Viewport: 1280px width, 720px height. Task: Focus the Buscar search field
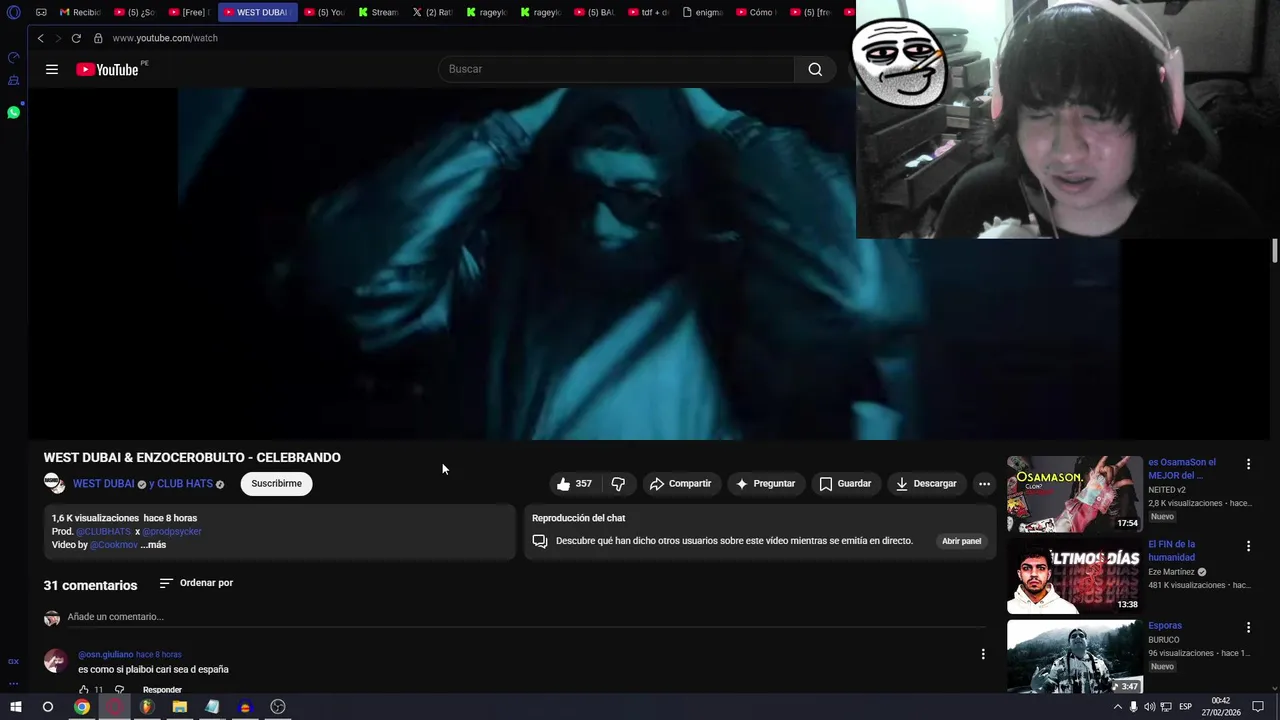[616, 69]
